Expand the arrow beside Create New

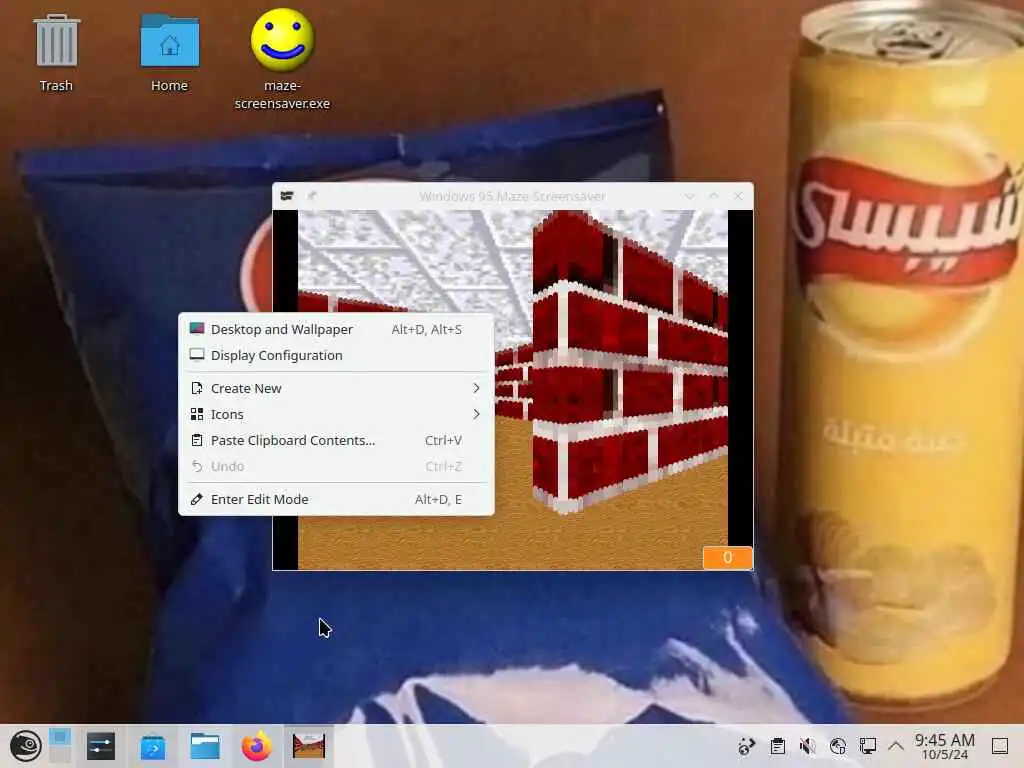476,388
